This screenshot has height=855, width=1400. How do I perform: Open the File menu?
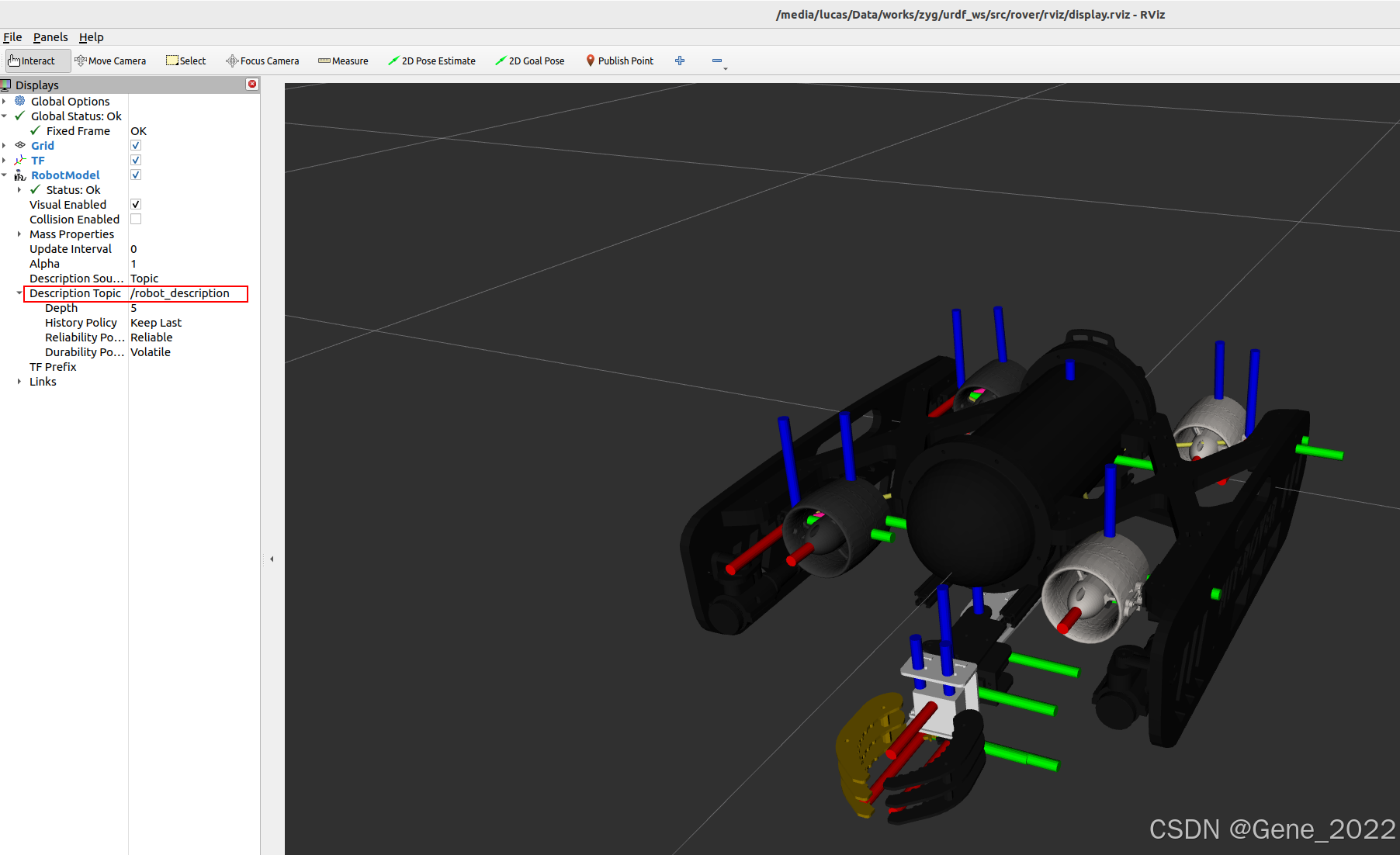(12, 36)
